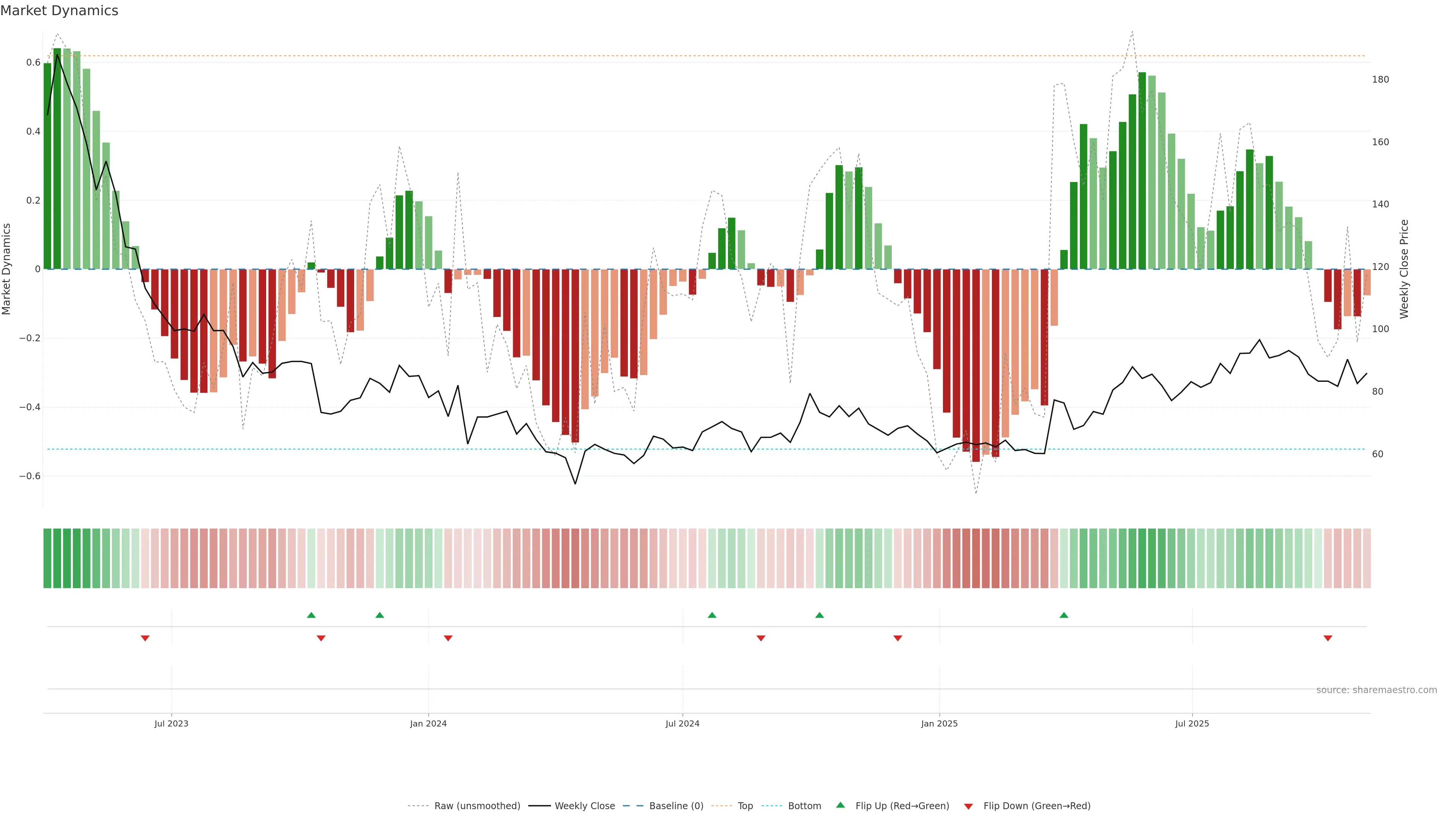Click the rightmost green flip-up marker
The width and height of the screenshot is (1456, 819).
tap(1064, 615)
